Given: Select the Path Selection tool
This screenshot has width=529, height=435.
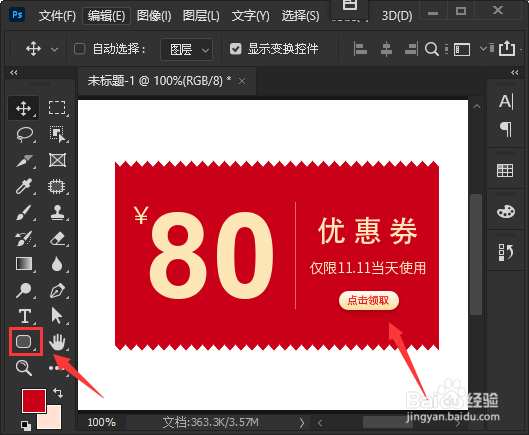Looking at the screenshot, I should click(x=57, y=316).
